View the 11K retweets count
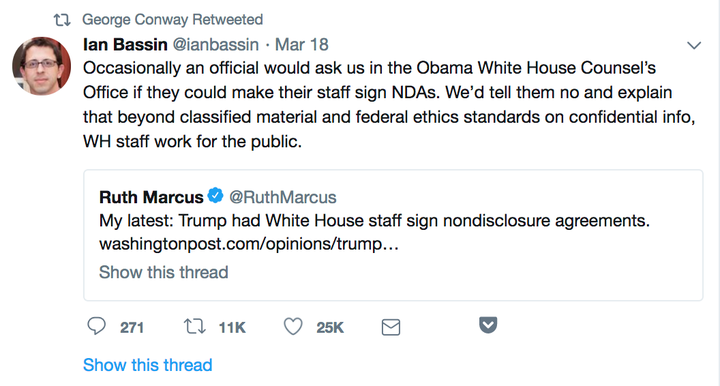 tap(232, 328)
